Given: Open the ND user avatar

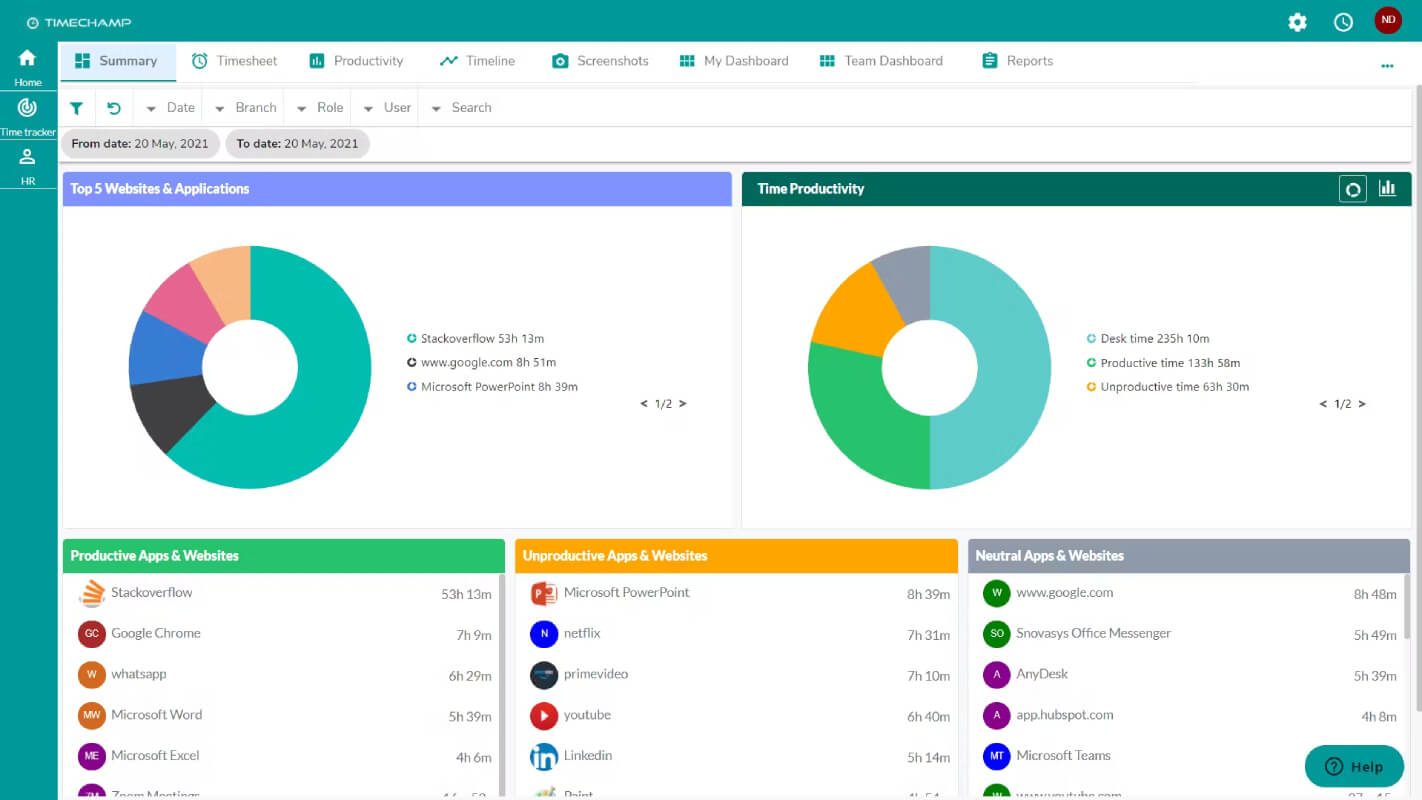Looking at the screenshot, I should [x=1388, y=20].
